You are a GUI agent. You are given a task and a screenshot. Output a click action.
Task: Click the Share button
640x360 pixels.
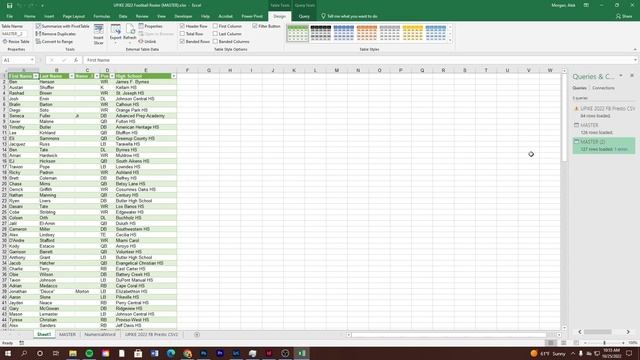click(x=624, y=16)
